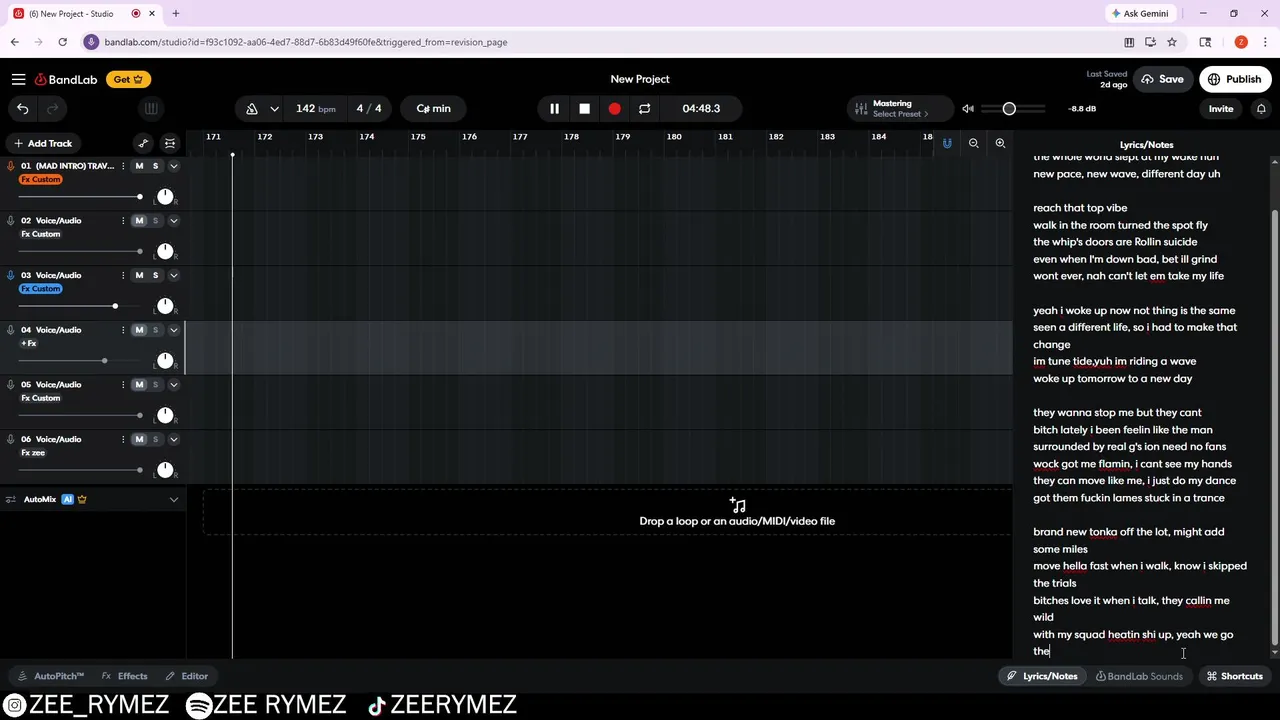
Task: Switch to the Lyrics/Notes tab
Action: click(x=1042, y=676)
